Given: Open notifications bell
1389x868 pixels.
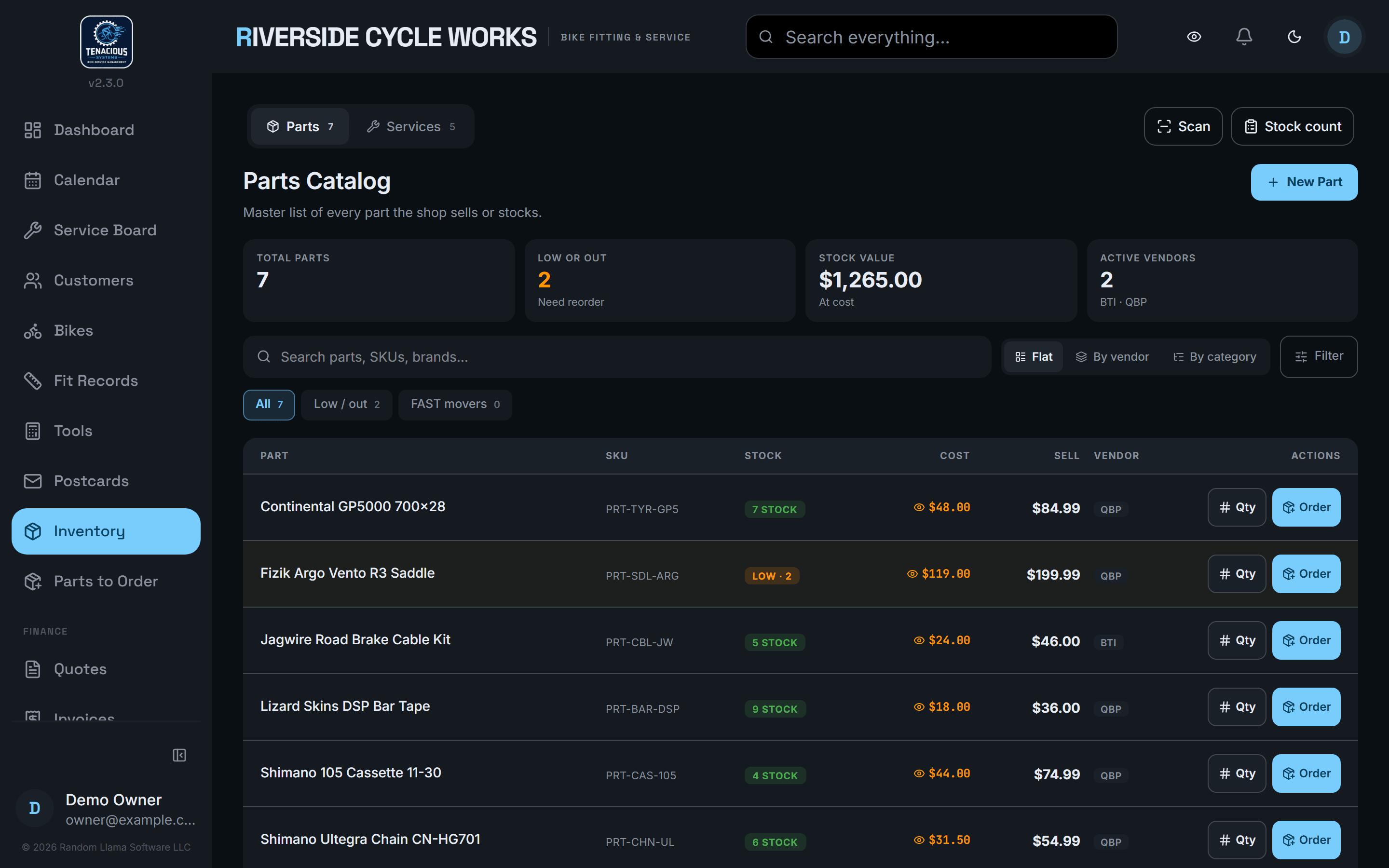Looking at the screenshot, I should 1244,37.
